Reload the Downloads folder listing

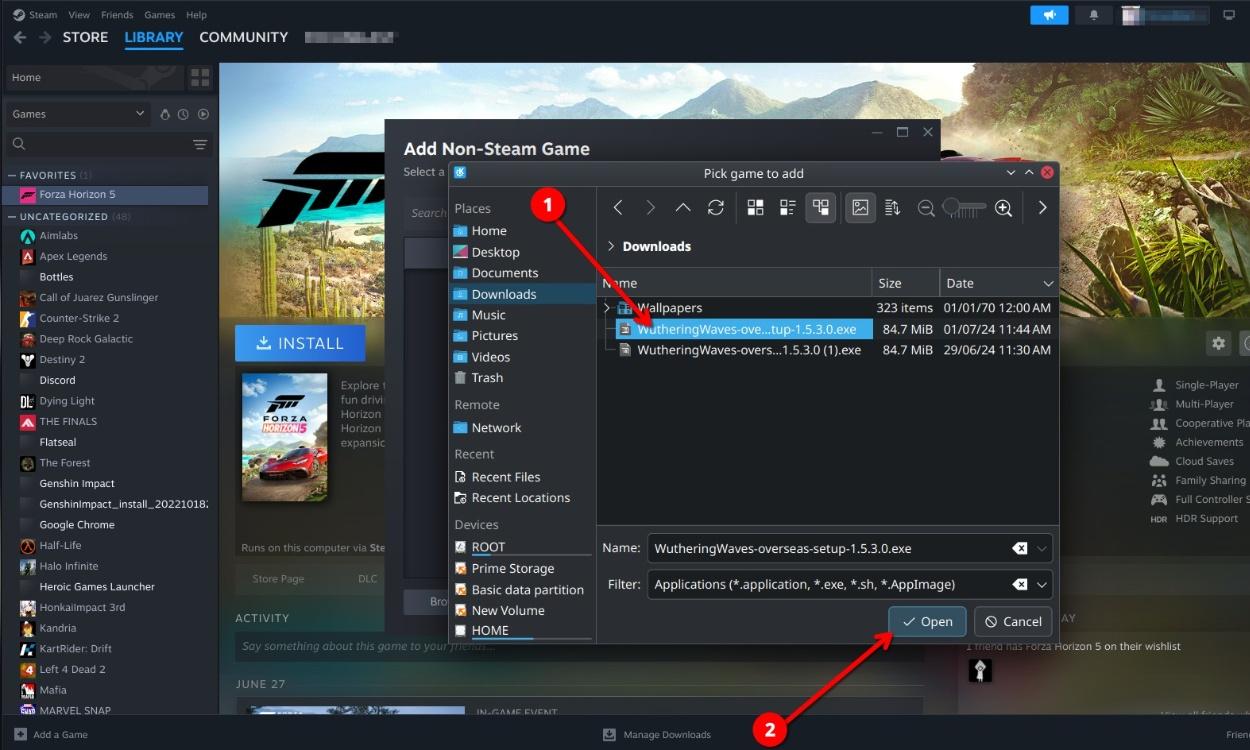[x=715, y=208]
